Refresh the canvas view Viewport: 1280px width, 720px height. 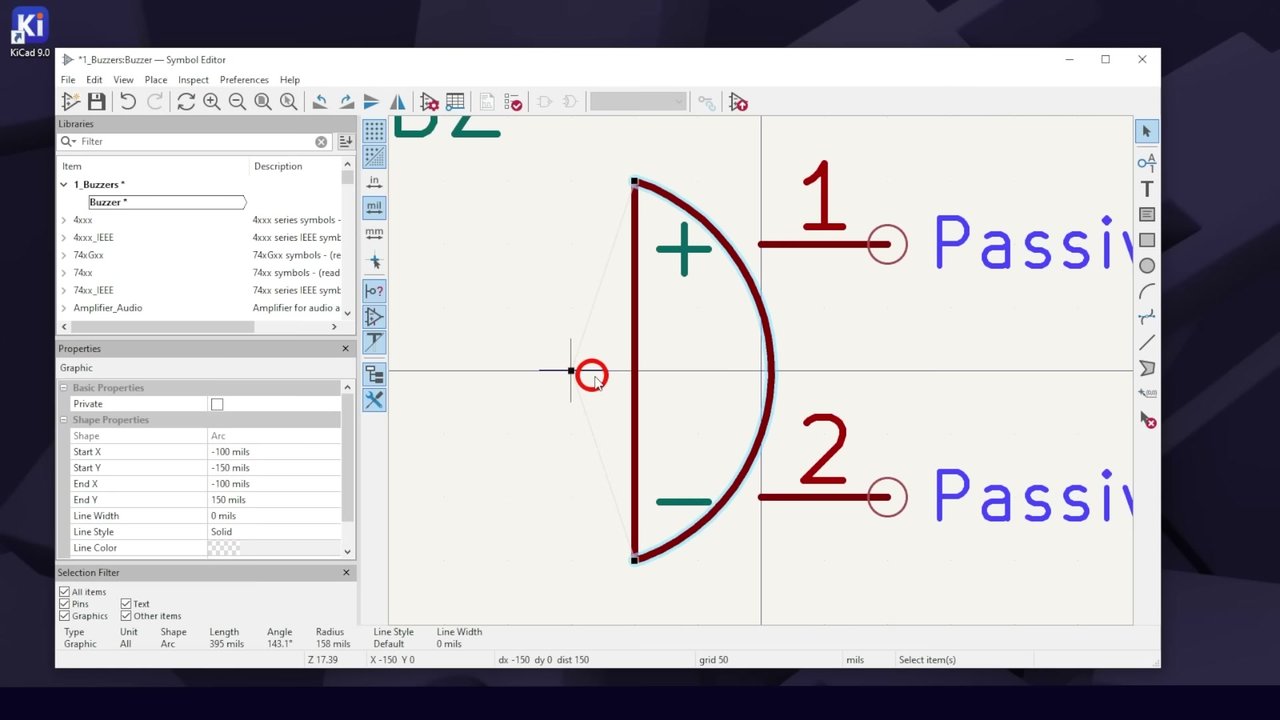[186, 102]
